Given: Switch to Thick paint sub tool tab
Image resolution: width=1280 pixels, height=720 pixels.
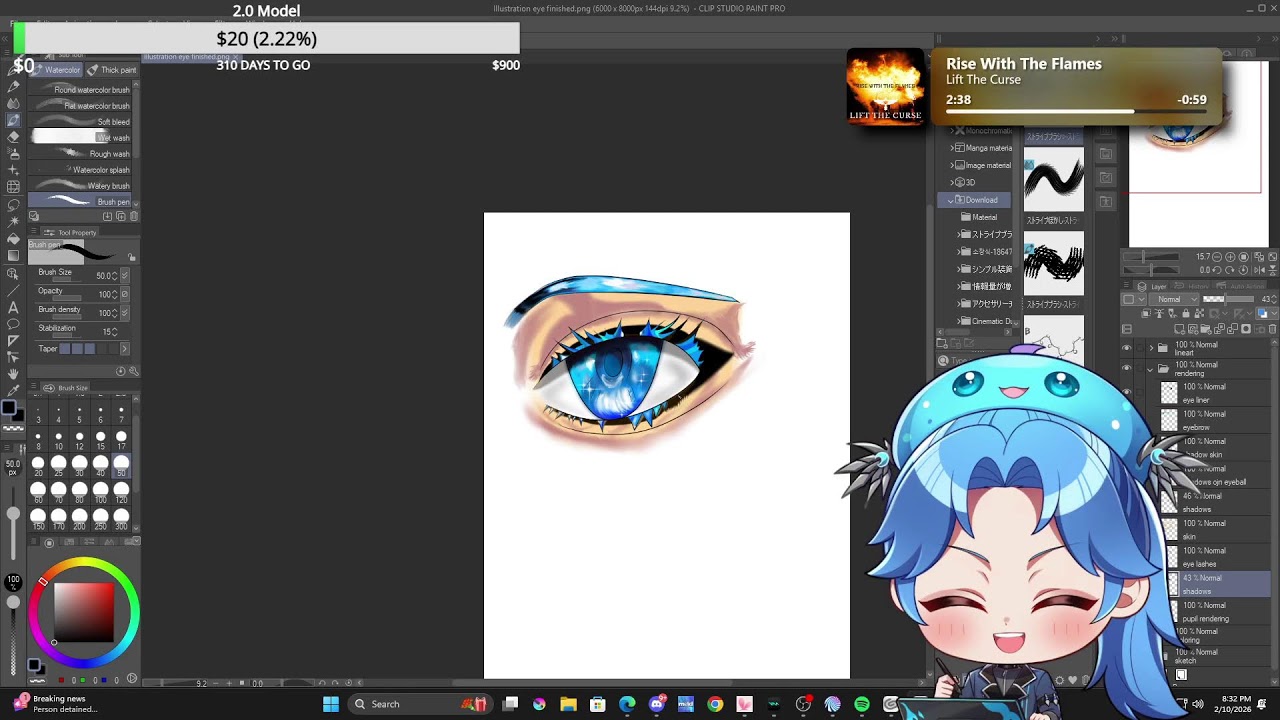Looking at the screenshot, I should click(111, 70).
